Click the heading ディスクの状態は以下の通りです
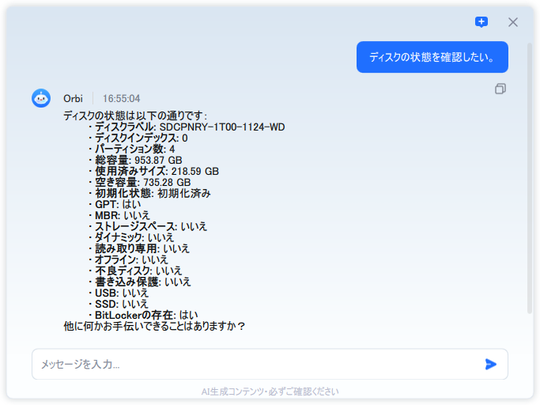This screenshot has height=405, width=540. coord(135,116)
